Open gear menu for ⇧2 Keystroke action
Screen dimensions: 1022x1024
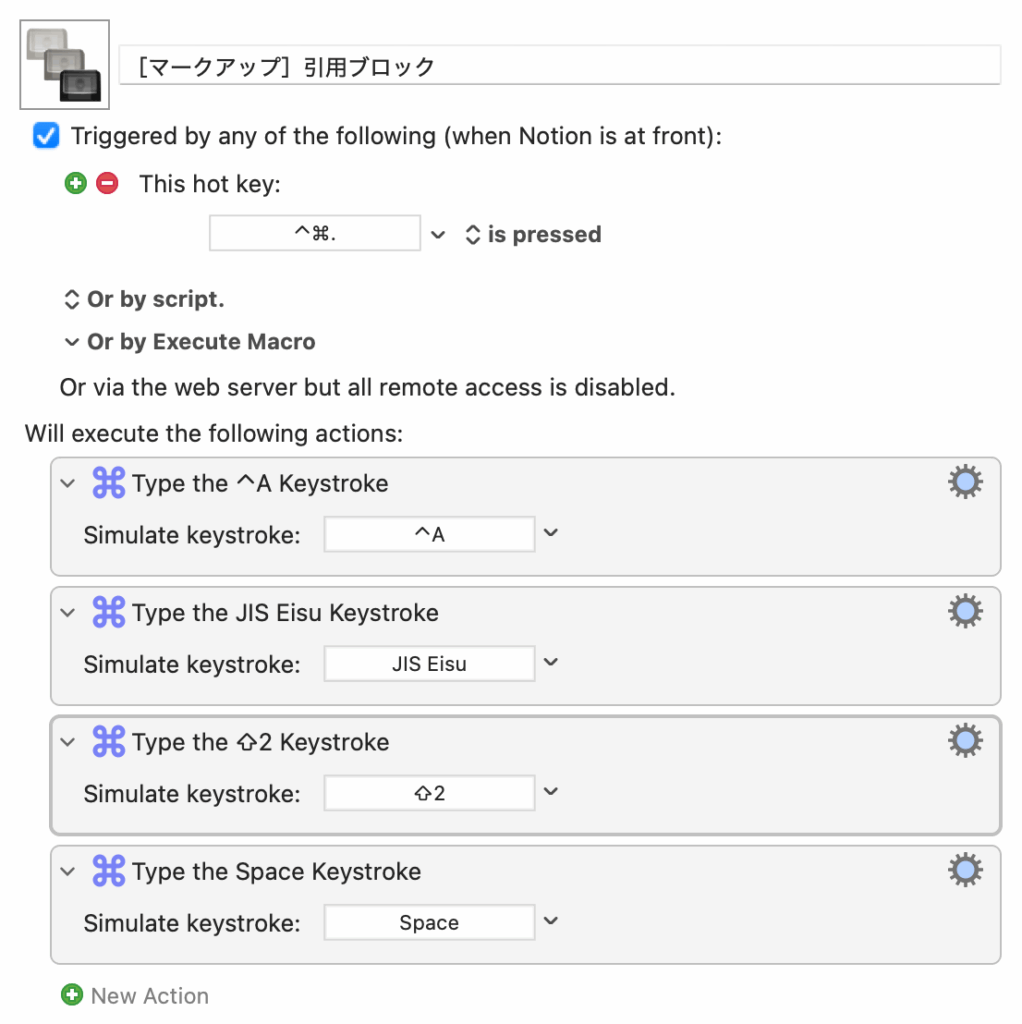[x=964, y=741]
